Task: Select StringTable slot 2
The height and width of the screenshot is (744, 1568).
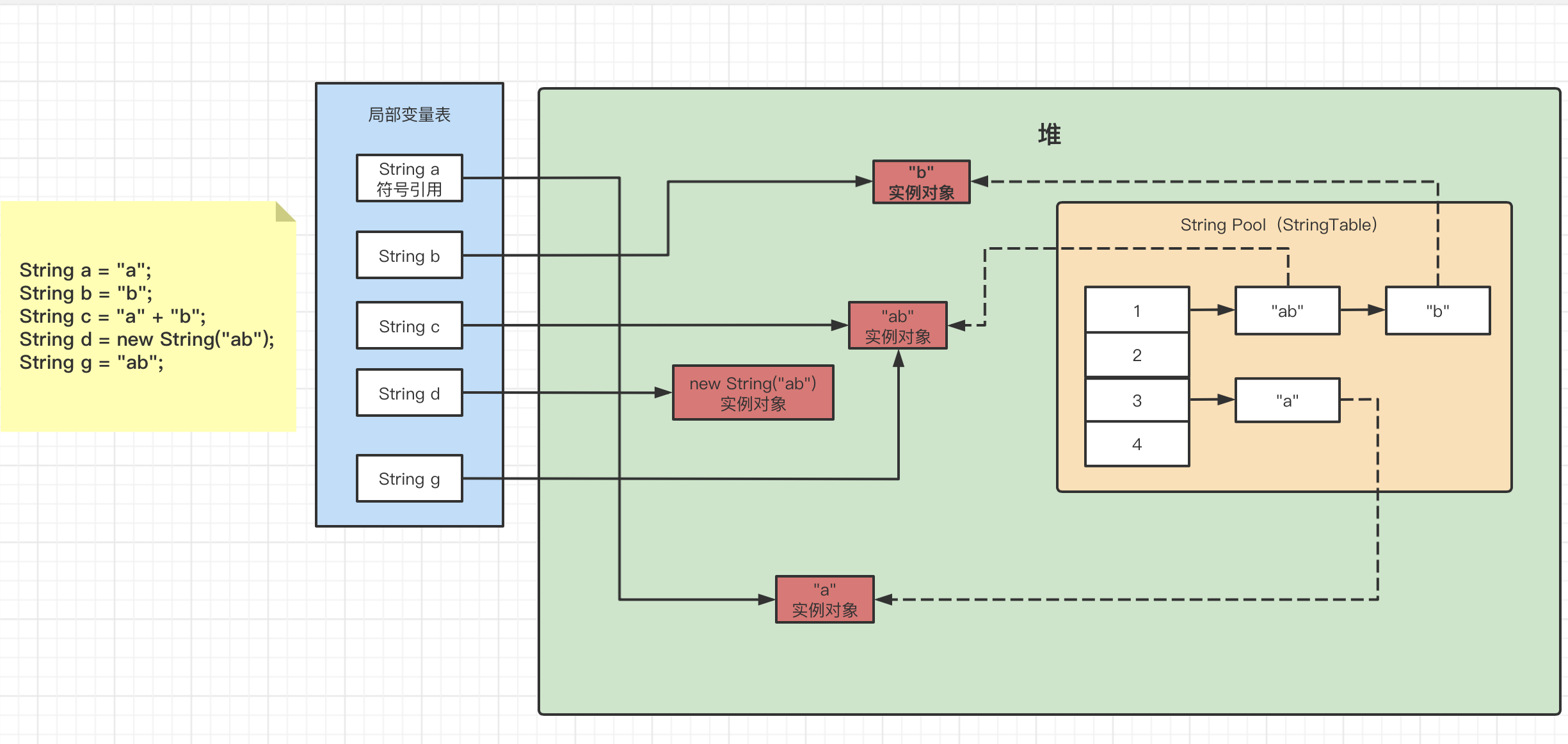Action: pyautogui.click(x=1137, y=355)
